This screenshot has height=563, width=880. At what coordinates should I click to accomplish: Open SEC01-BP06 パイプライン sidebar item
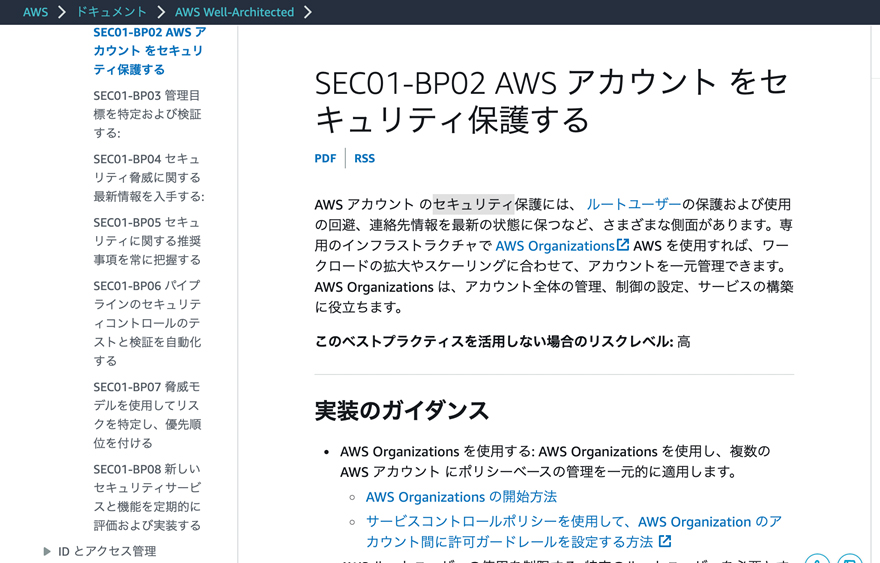147,323
